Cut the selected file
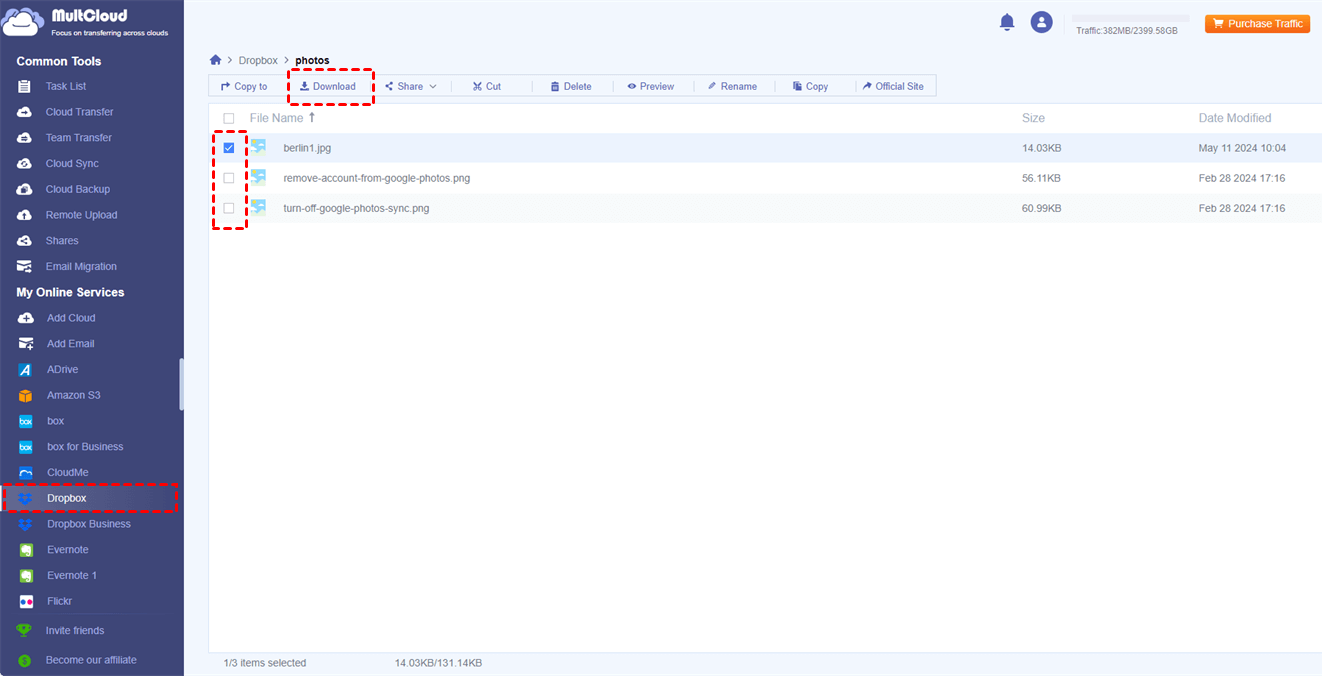This screenshot has width=1322, height=676. (487, 86)
